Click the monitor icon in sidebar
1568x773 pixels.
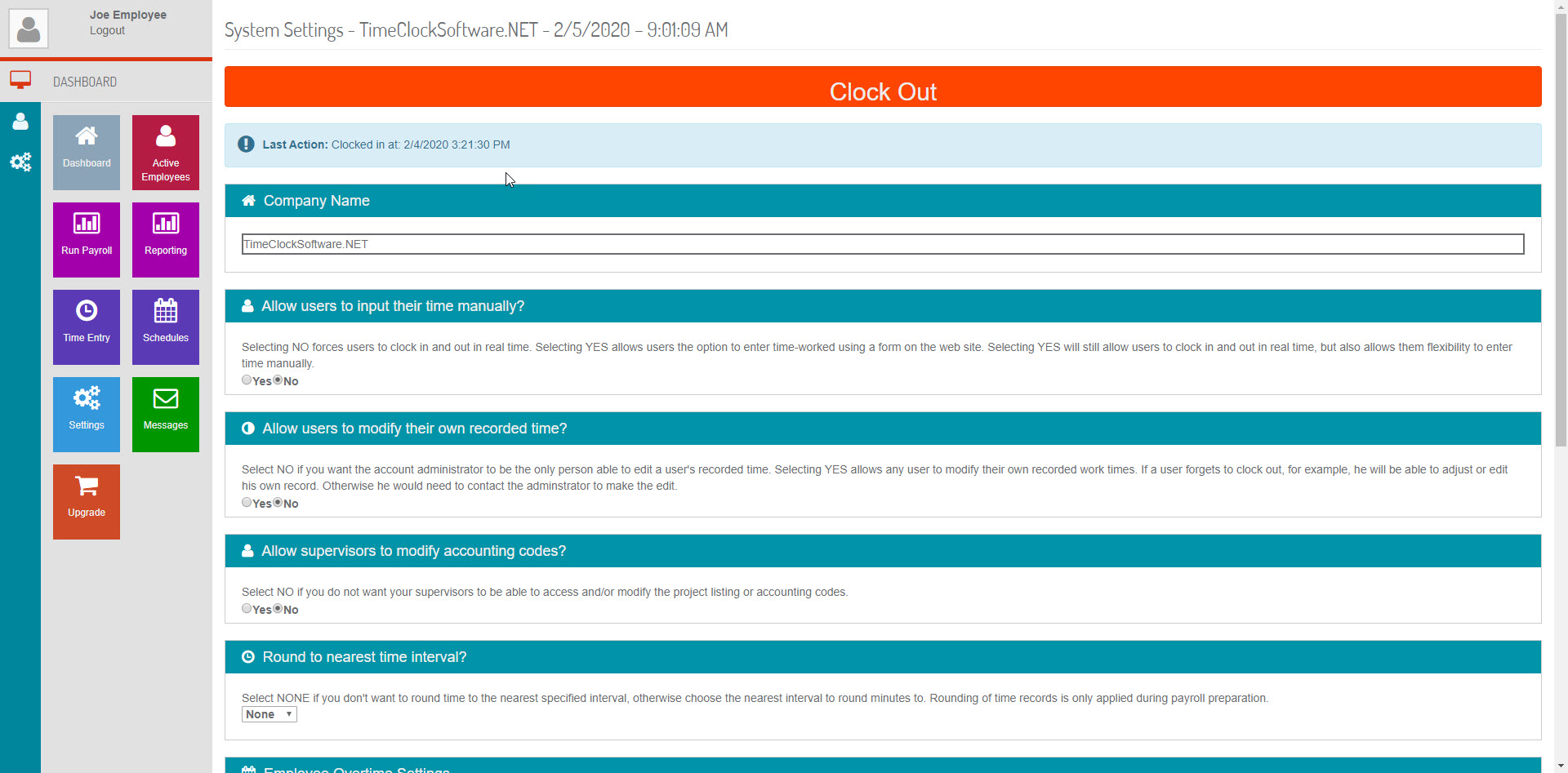pos(20,80)
